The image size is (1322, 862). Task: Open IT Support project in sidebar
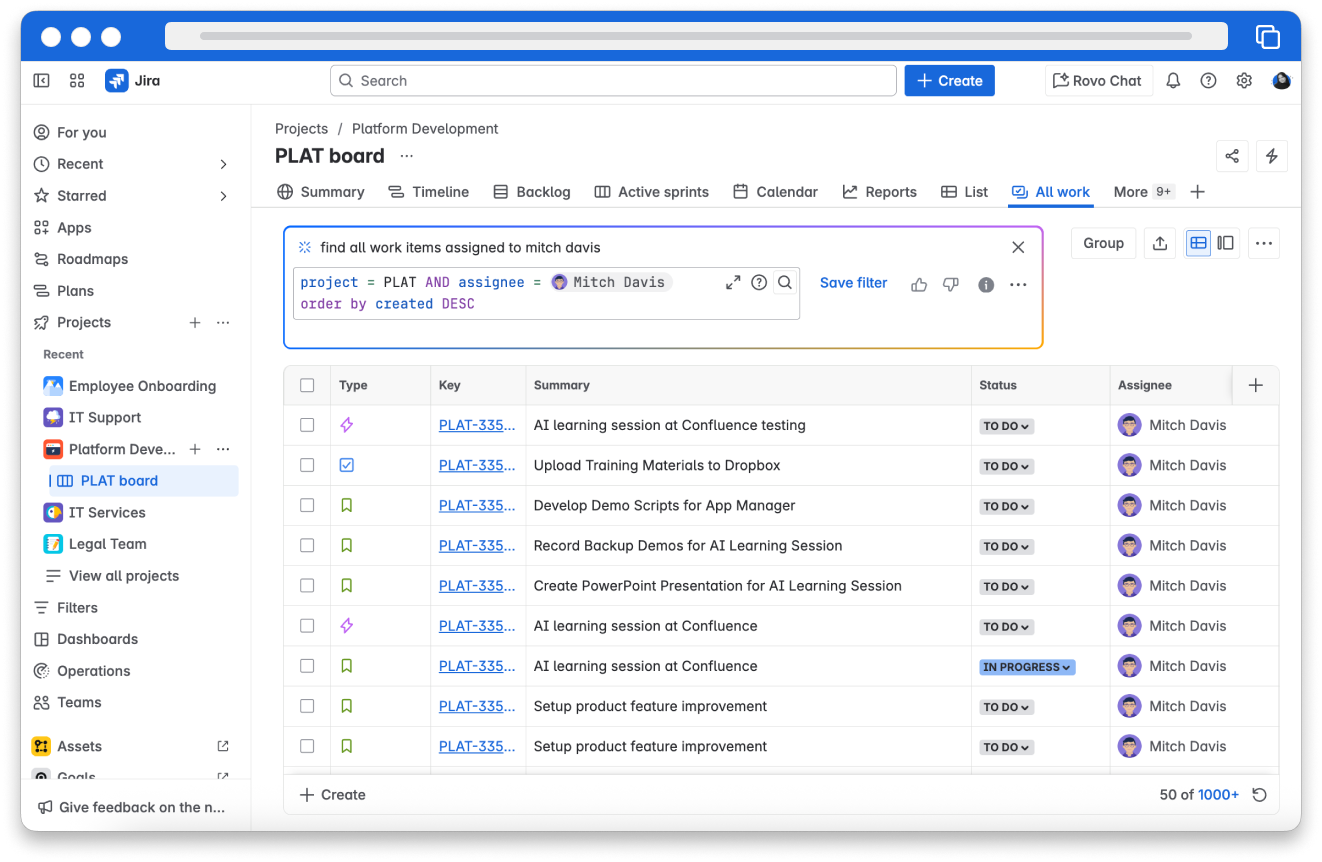tap(105, 418)
